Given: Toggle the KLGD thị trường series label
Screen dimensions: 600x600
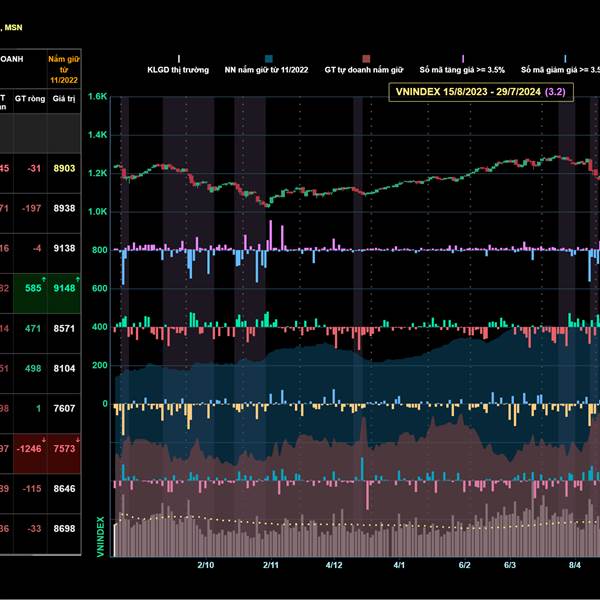Looking at the screenshot, I should (179, 71).
